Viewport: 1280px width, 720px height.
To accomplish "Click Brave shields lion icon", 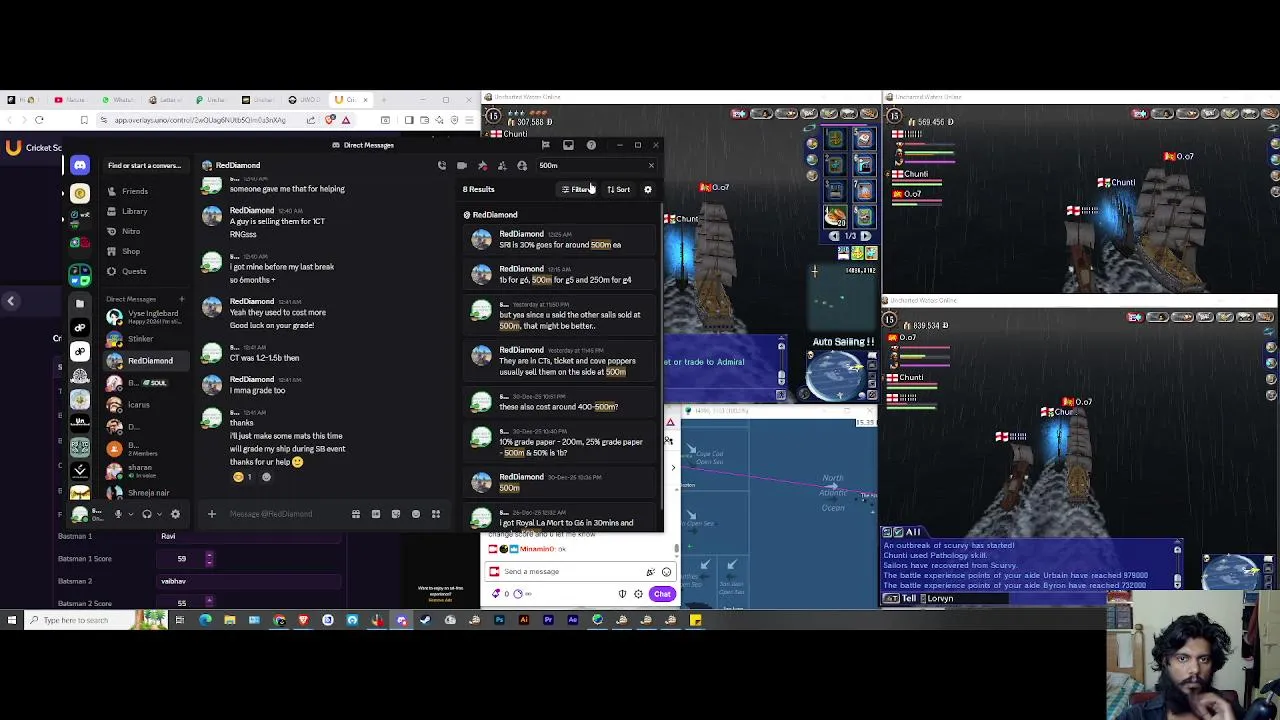I will [330, 120].
